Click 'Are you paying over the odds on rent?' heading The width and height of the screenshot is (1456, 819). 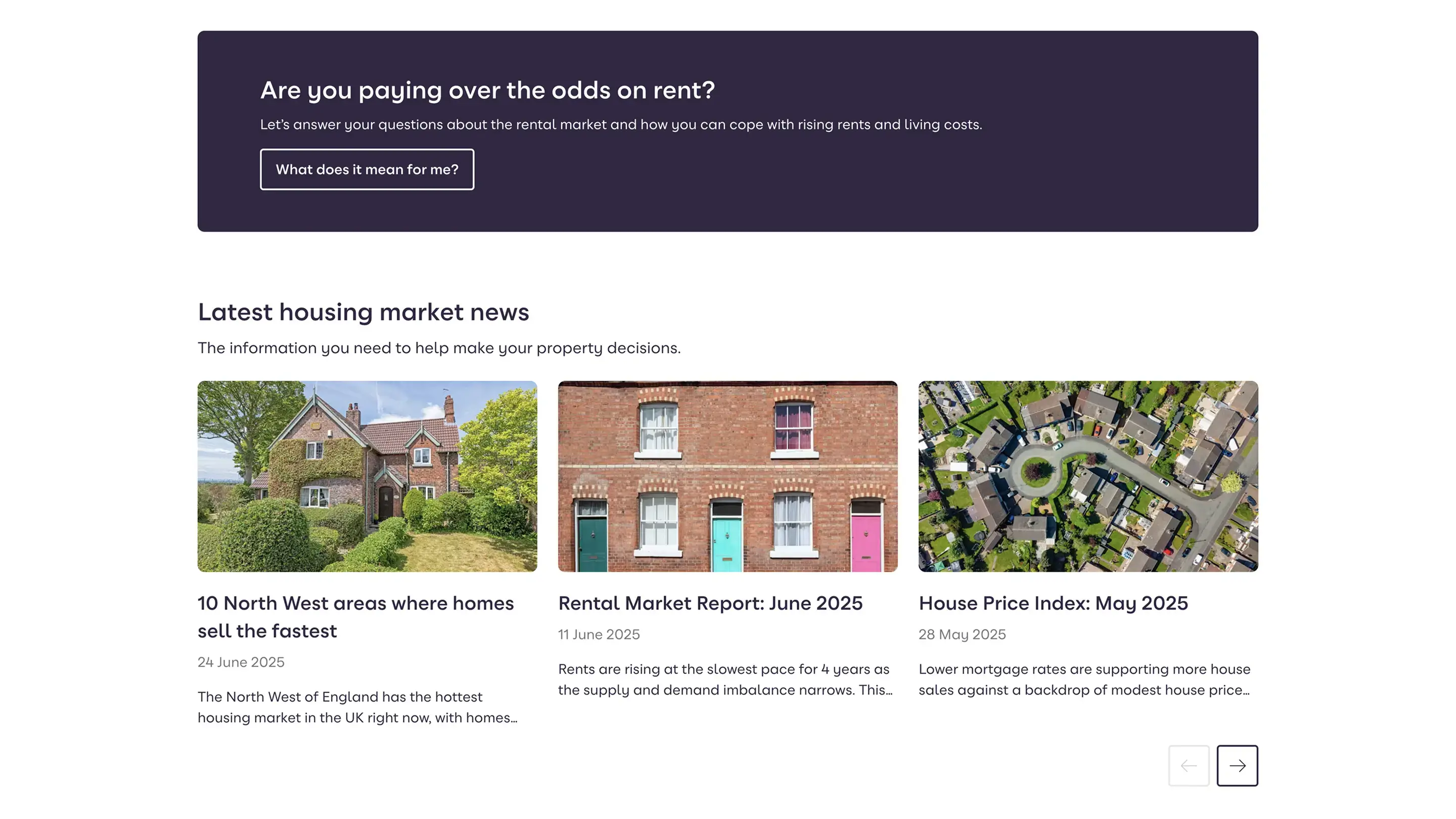point(487,90)
